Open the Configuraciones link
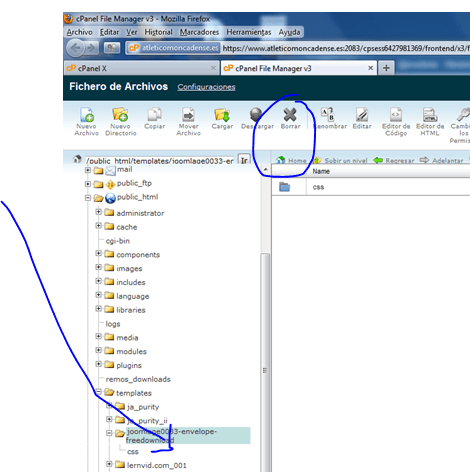Viewport: 470px width, 472px height. [206, 87]
